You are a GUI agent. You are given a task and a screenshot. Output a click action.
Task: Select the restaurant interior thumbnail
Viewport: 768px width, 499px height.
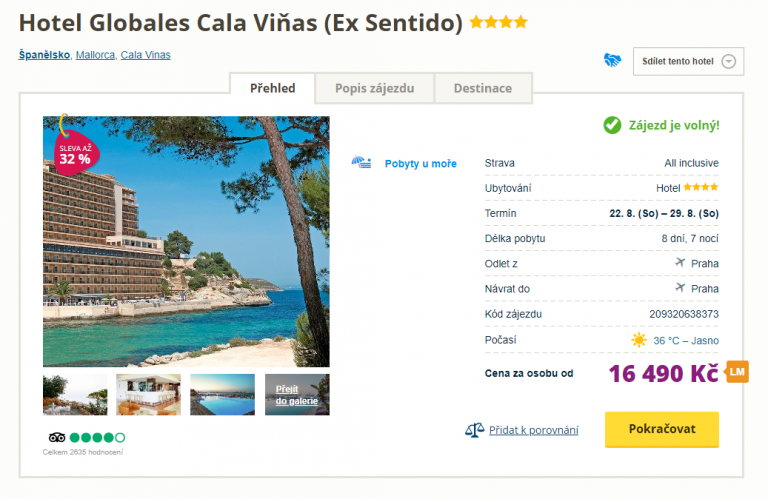pyautogui.click(x=148, y=394)
